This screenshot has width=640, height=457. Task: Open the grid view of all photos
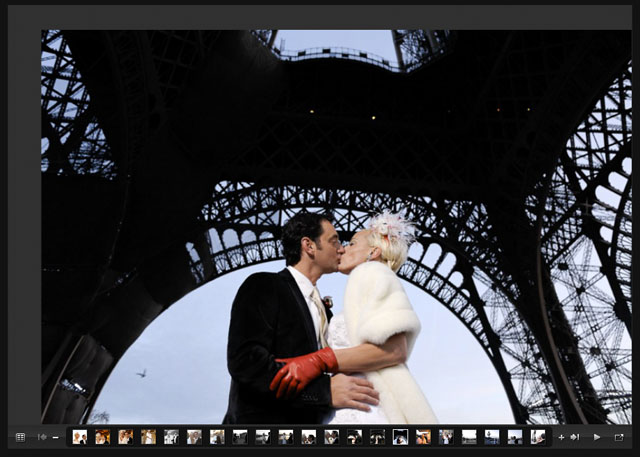pos(20,437)
